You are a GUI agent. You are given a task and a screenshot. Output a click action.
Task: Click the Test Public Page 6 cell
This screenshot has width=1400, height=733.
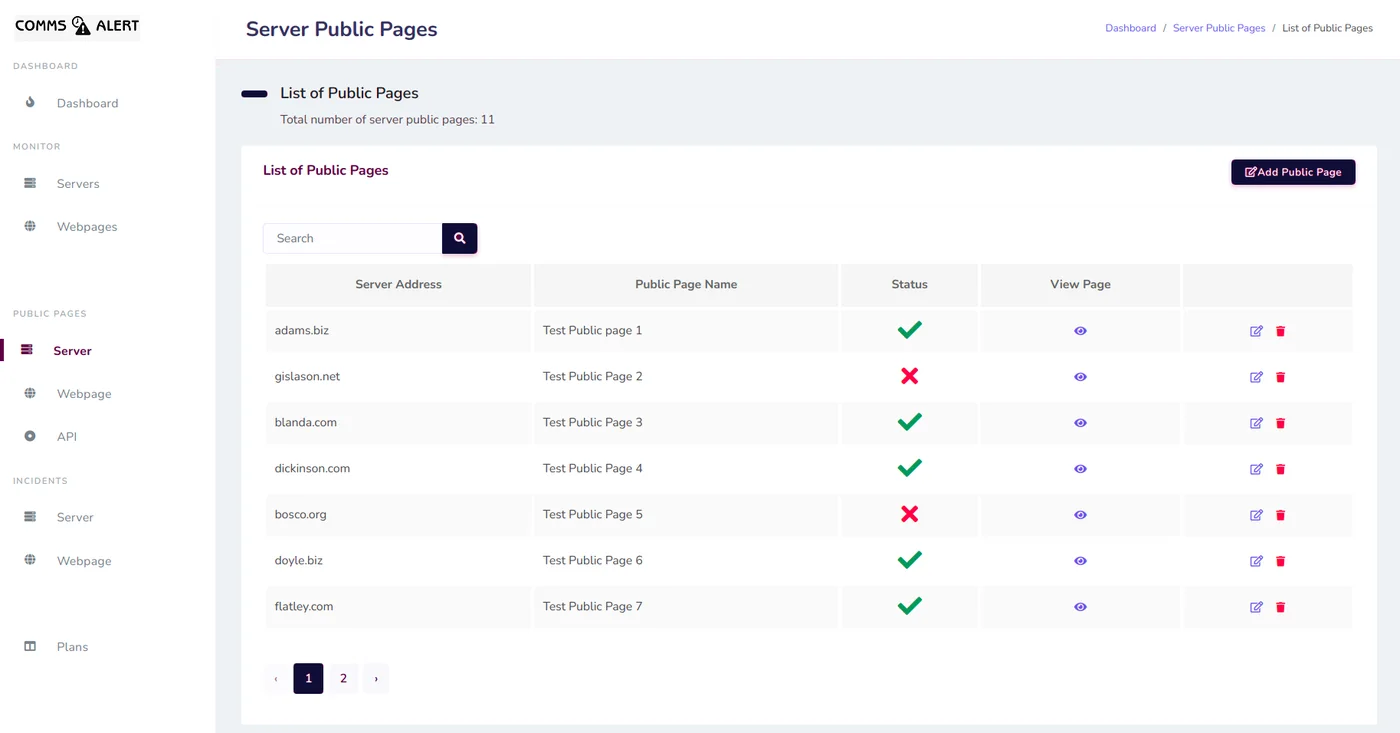686,560
